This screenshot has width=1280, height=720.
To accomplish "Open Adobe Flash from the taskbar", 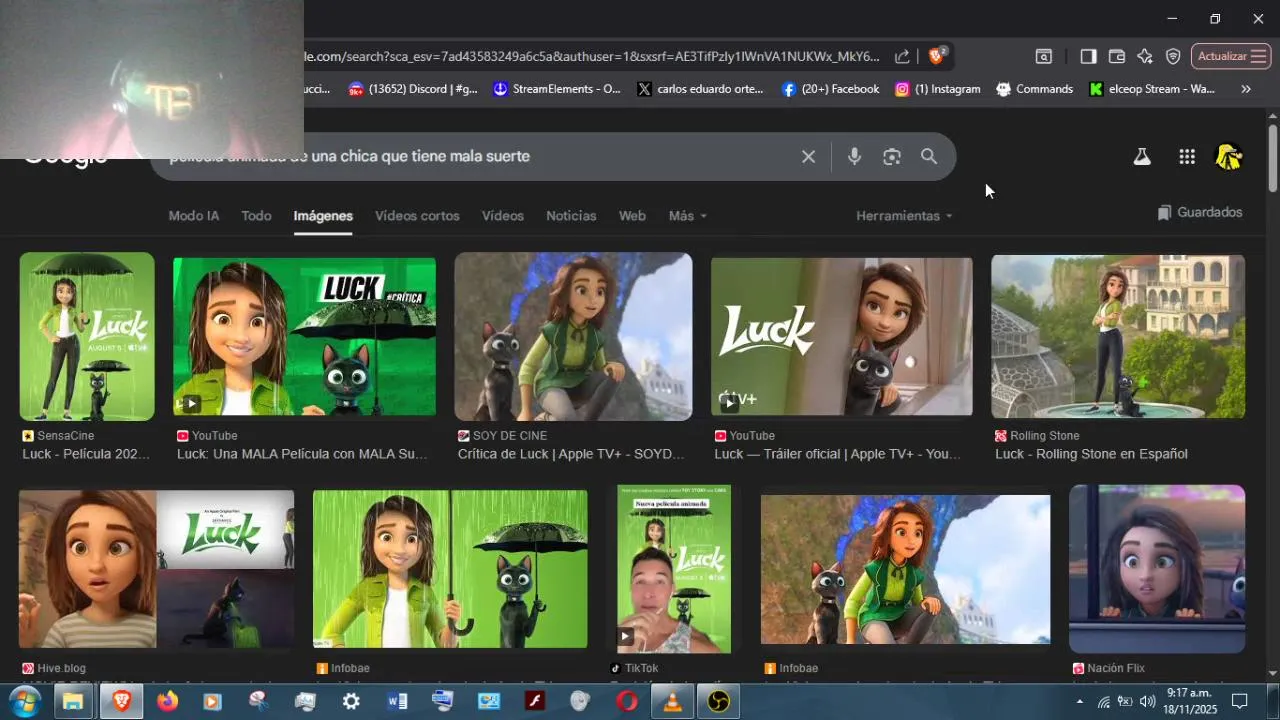I will (535, 701).
